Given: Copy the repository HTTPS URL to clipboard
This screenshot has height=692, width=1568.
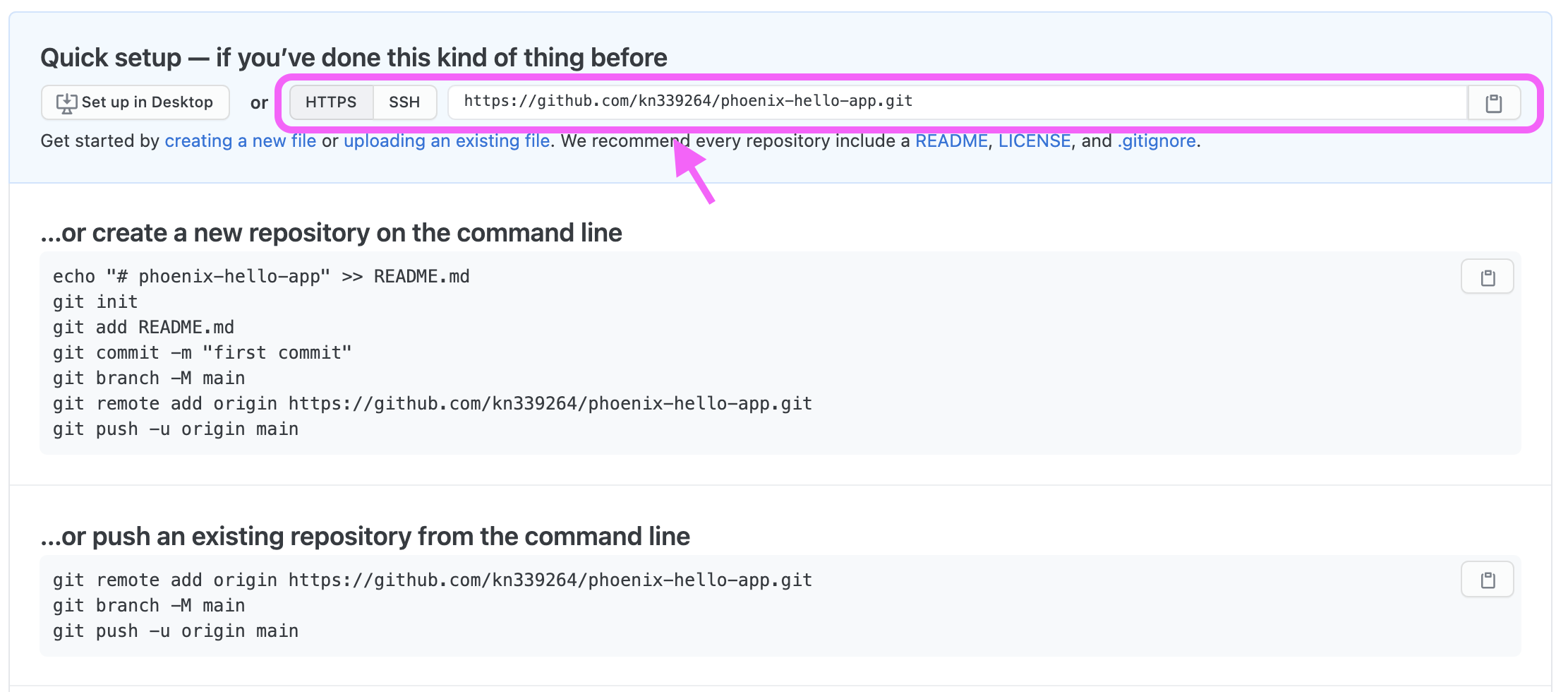Looking at the screenshot, I should (x=1493, y=103).
